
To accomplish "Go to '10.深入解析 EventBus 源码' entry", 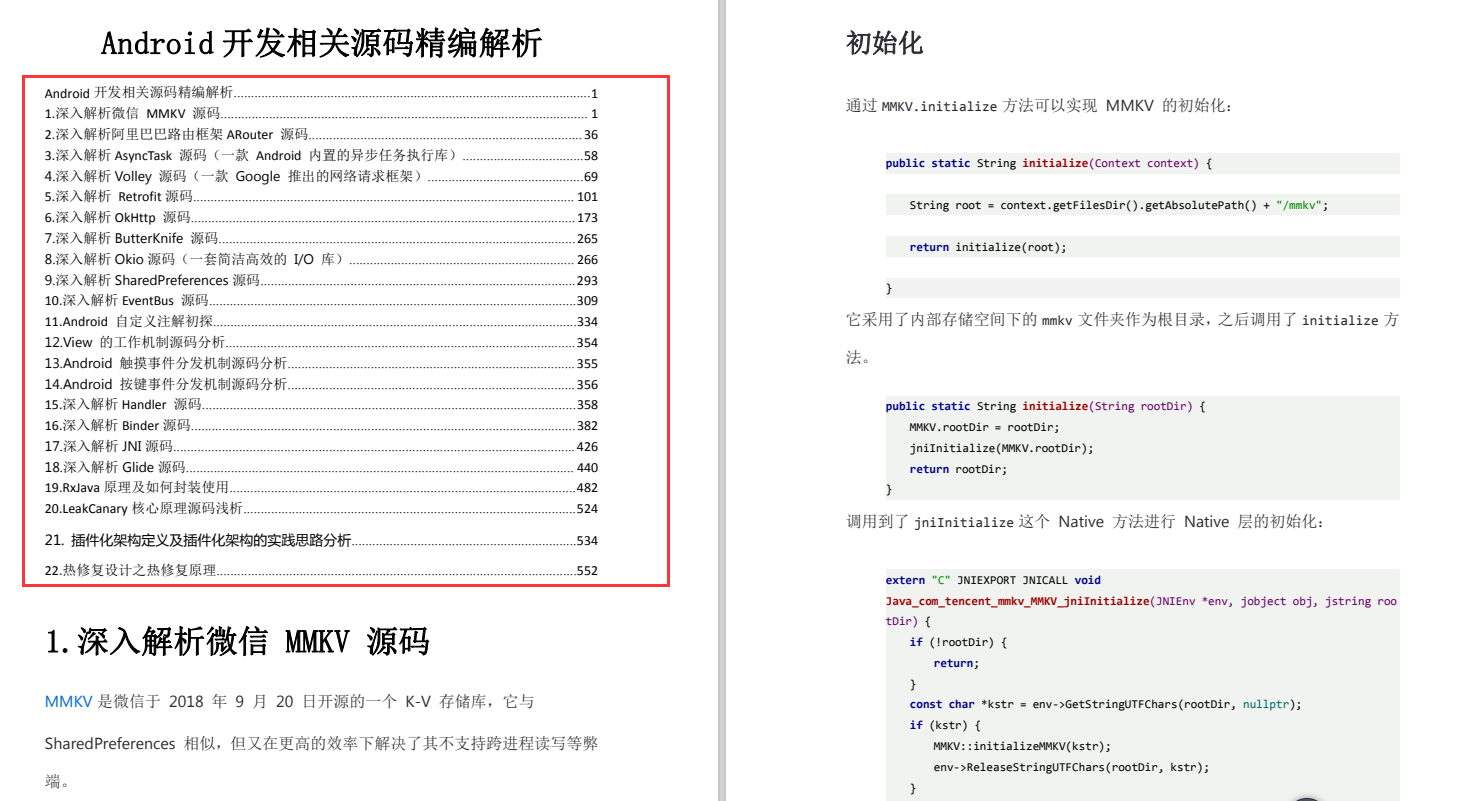I will [x=321, y=301].
